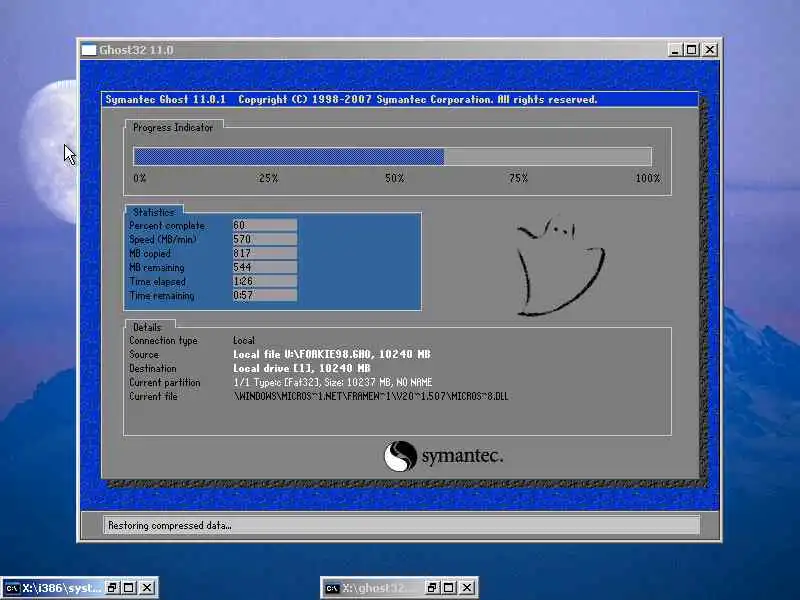Click the Statistics group label
The width and height of the screenshot is (800, 600).
coord(154,212)
